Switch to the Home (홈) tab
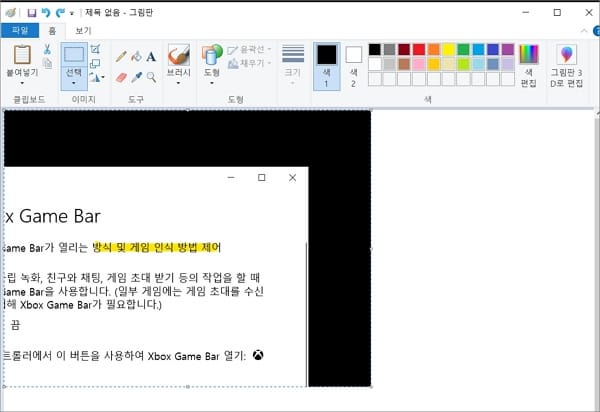600x412 pixels. (52, 31)
